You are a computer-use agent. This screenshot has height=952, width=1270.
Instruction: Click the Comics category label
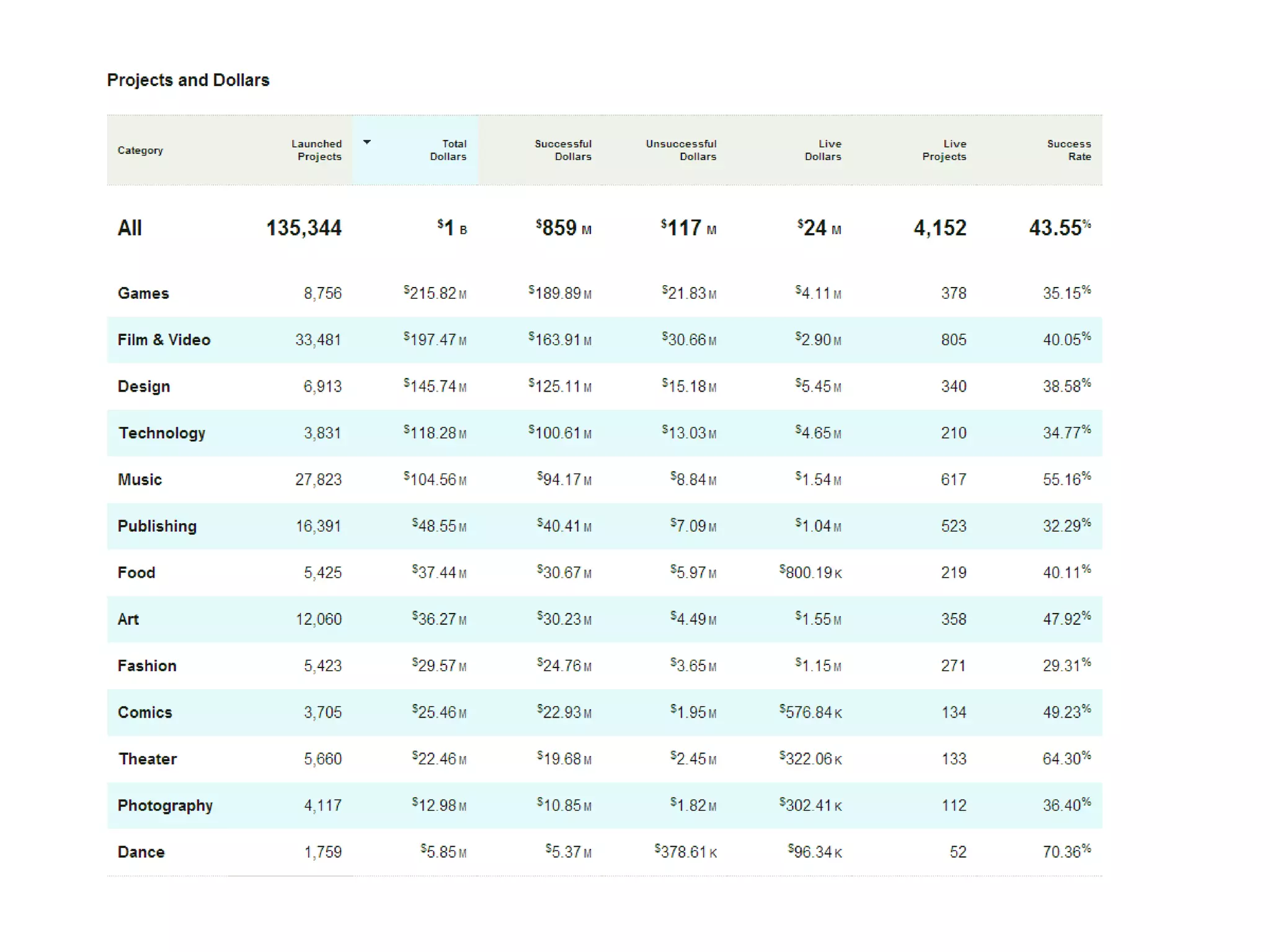pyautogui.click(x=144, y=712)
